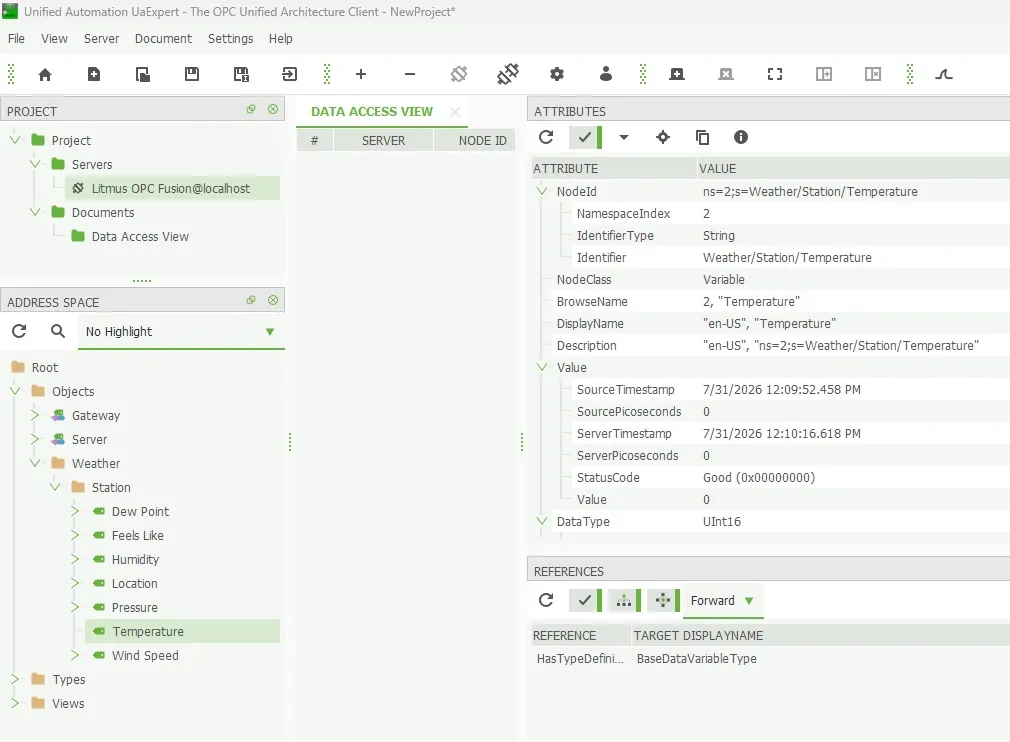Image resolution: width=1010 pixels, height=742 pixels.
Task: Close the Project panel with its X icon
Action: 273,109
